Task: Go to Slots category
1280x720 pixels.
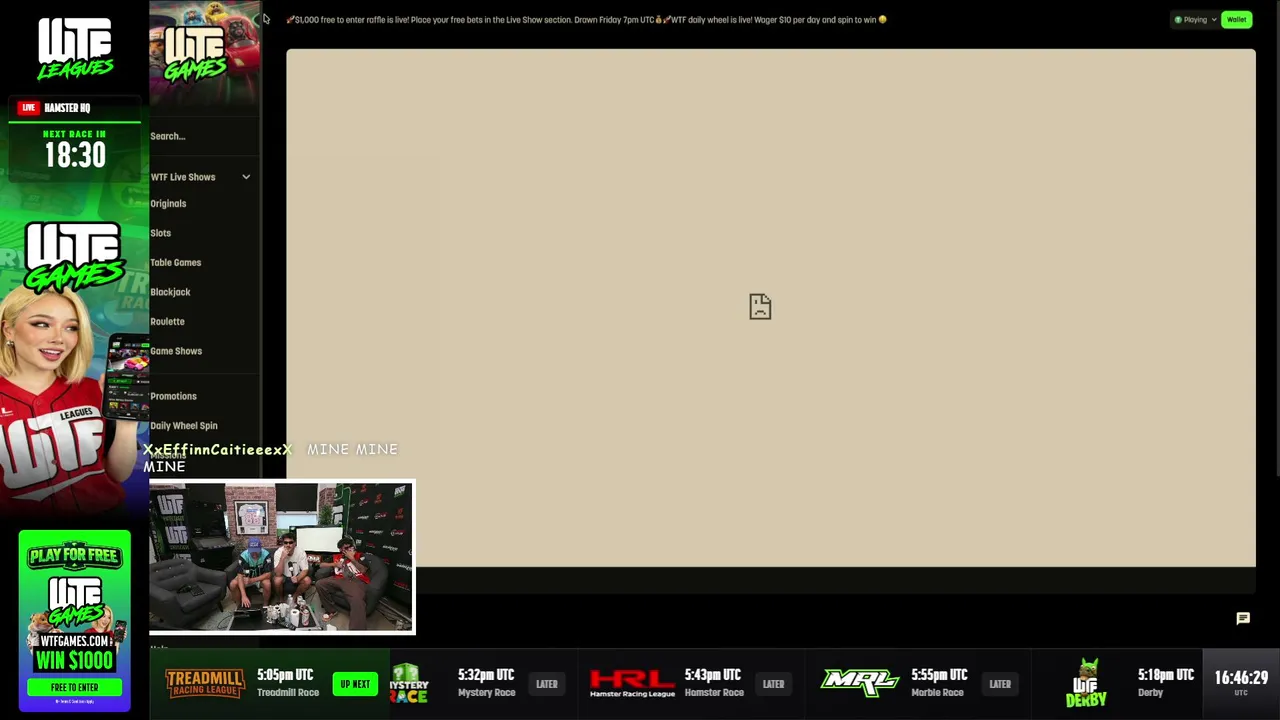Action: 160,233
